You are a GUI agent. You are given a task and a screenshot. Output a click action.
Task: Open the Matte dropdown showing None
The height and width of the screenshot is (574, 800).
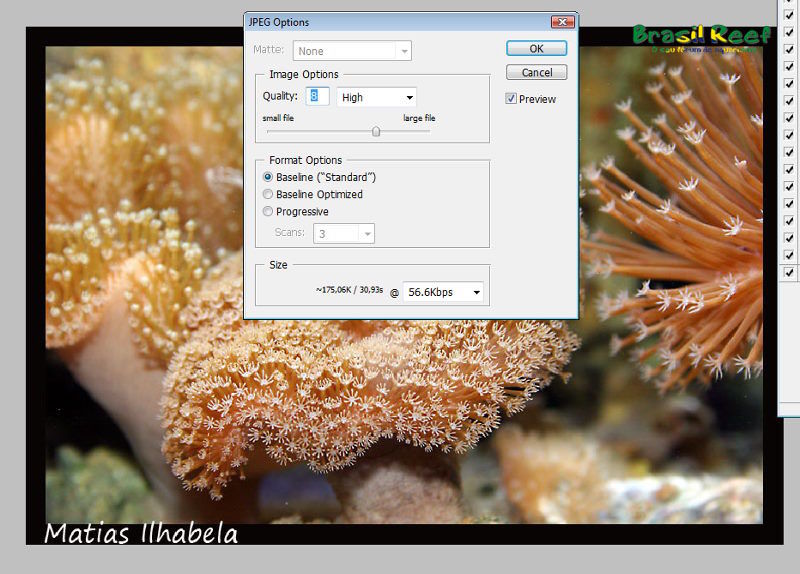(x=352, y=51)
